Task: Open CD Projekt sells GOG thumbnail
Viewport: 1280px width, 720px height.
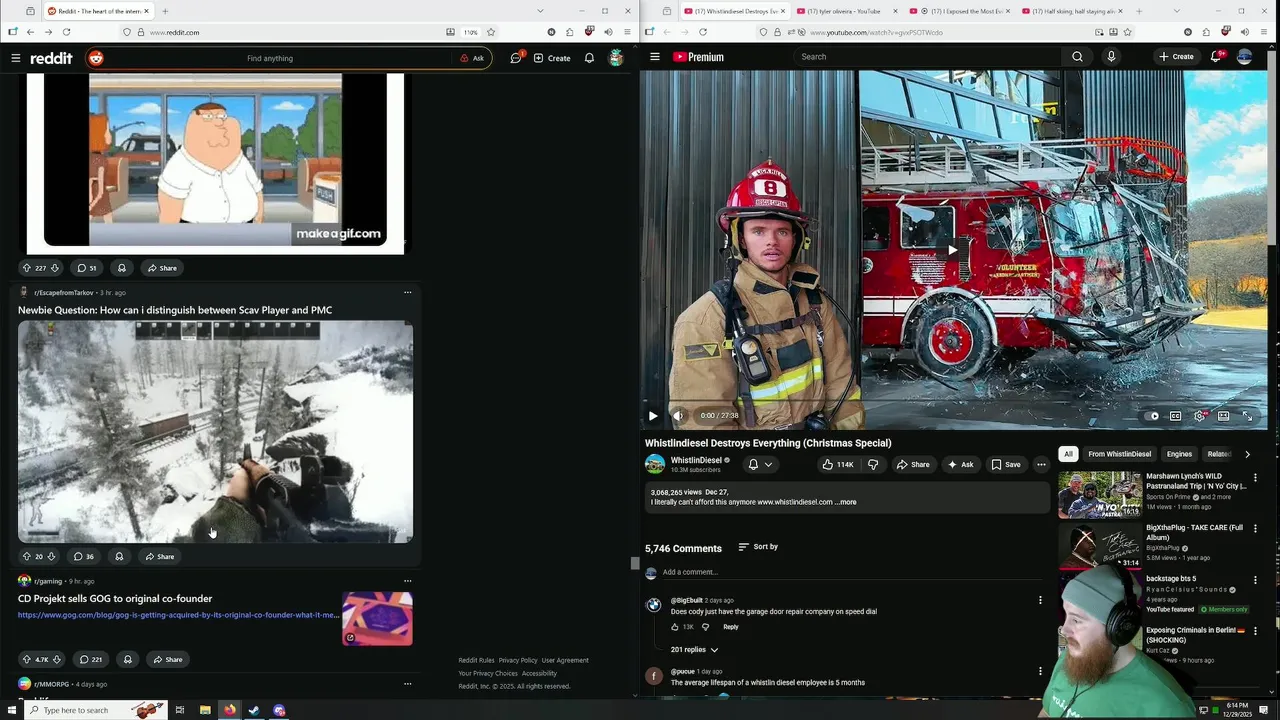Action: [x=377, y=619]
